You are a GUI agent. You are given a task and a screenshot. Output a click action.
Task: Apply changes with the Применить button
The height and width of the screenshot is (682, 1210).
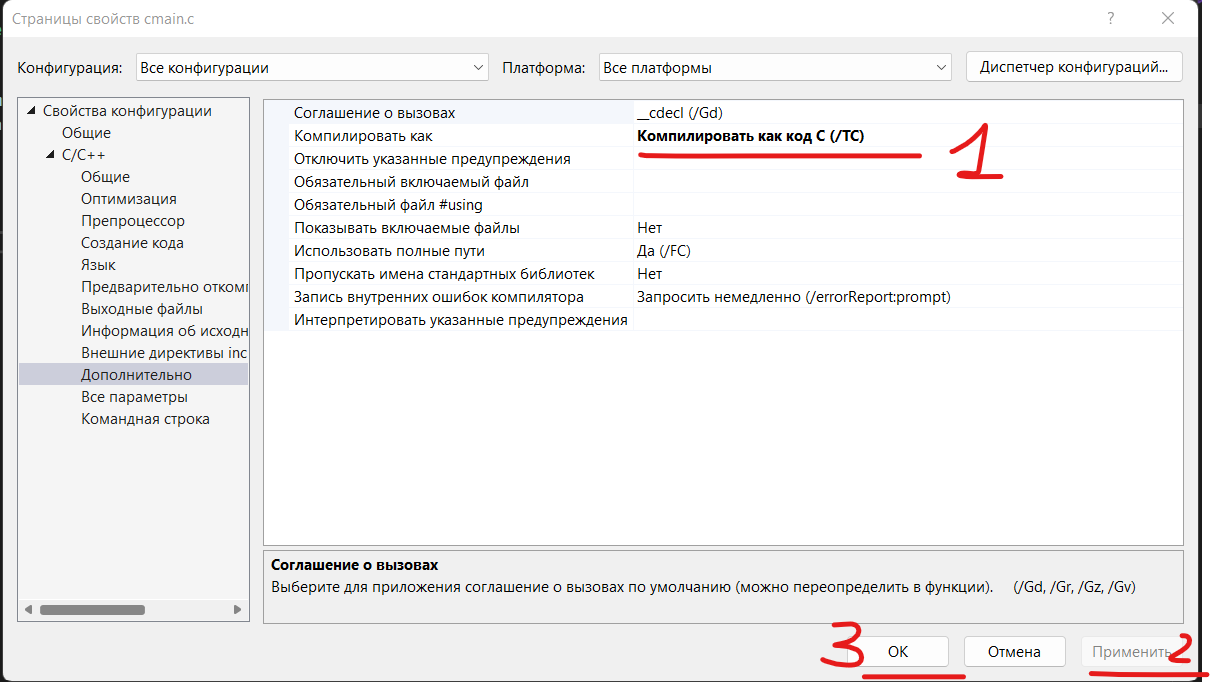[1131, 651]
